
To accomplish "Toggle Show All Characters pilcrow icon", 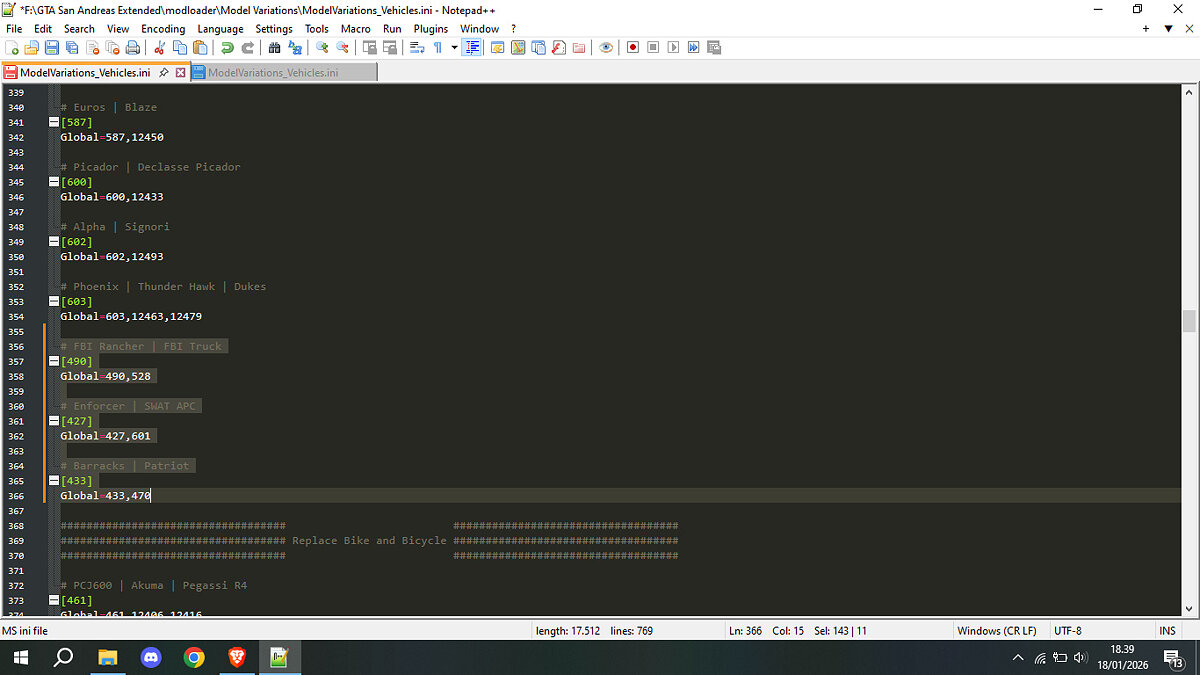I will 438,47.
